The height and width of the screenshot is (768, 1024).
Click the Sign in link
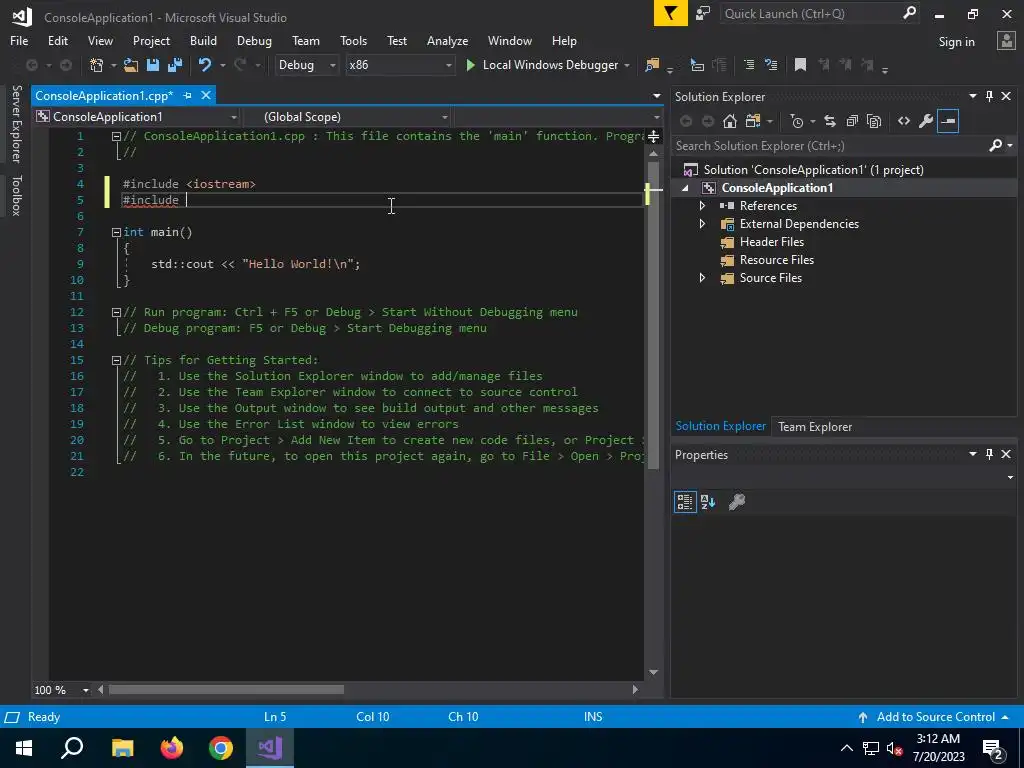point(956,42)
